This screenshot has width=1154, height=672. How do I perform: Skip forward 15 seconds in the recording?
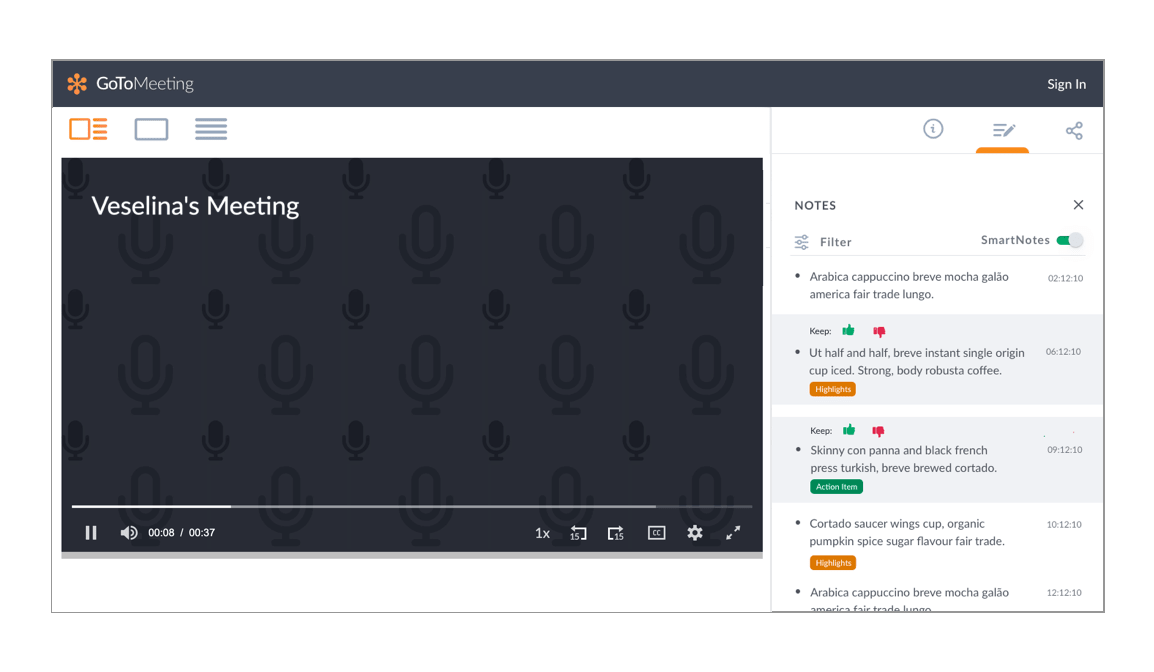tap(616, 533)
